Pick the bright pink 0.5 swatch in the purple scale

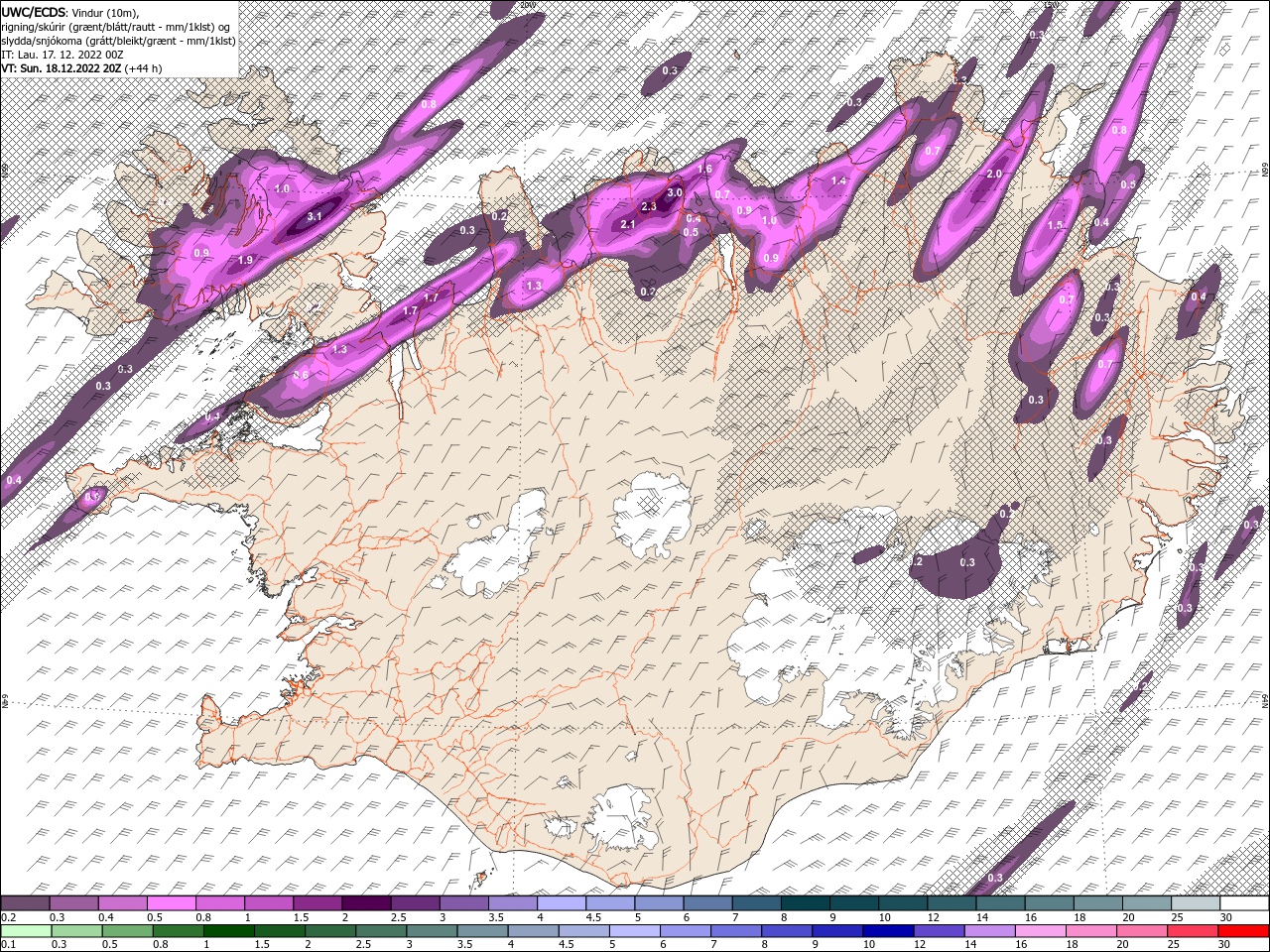pyautogui.click(x=171, y=903)
